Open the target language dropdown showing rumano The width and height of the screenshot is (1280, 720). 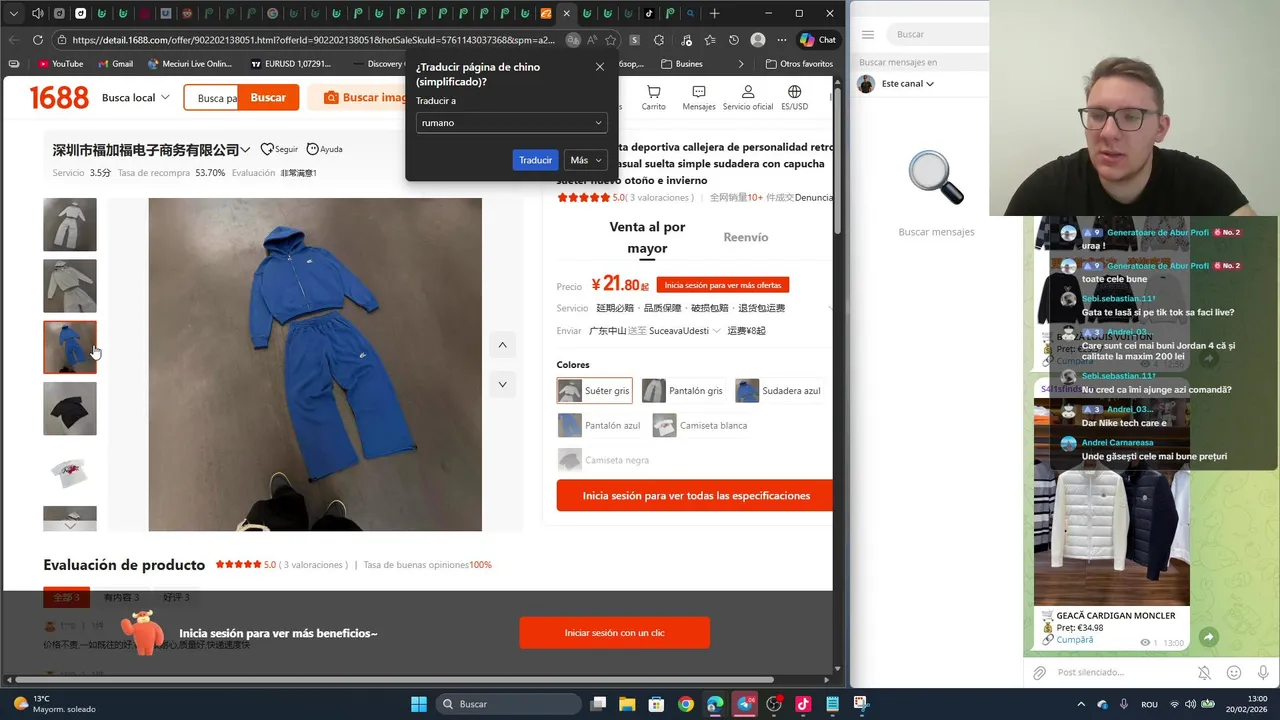511,123
